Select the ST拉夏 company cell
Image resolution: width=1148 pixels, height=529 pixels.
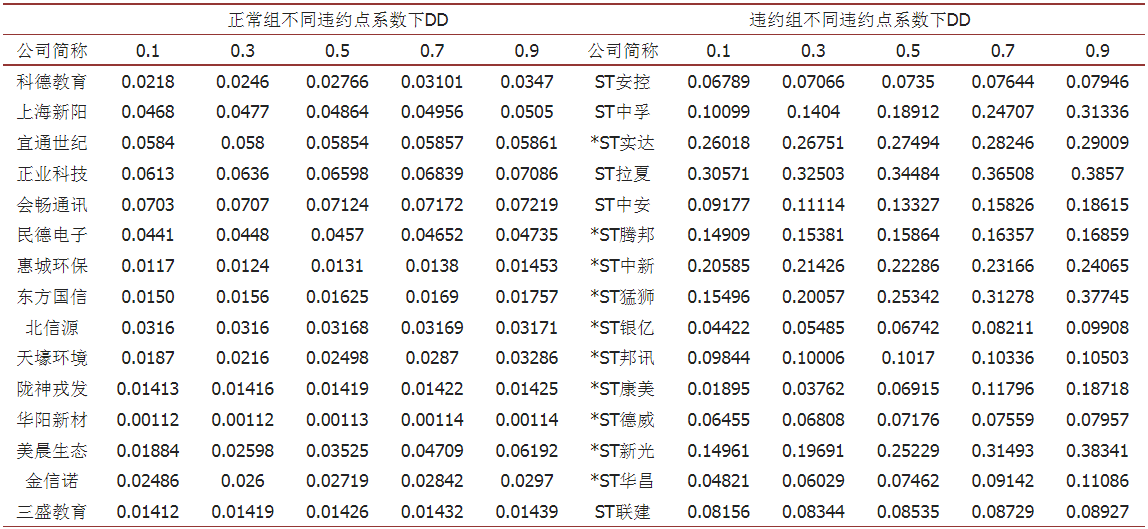click(622, 174)
